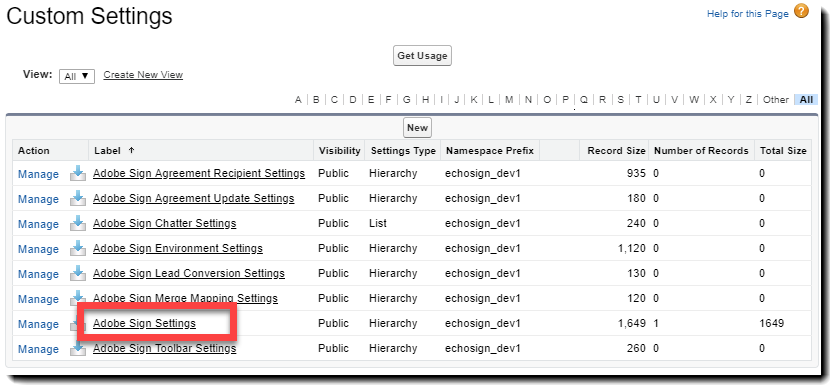Click the Record Size column header
The image size is (830, 385).
(616, 150)
